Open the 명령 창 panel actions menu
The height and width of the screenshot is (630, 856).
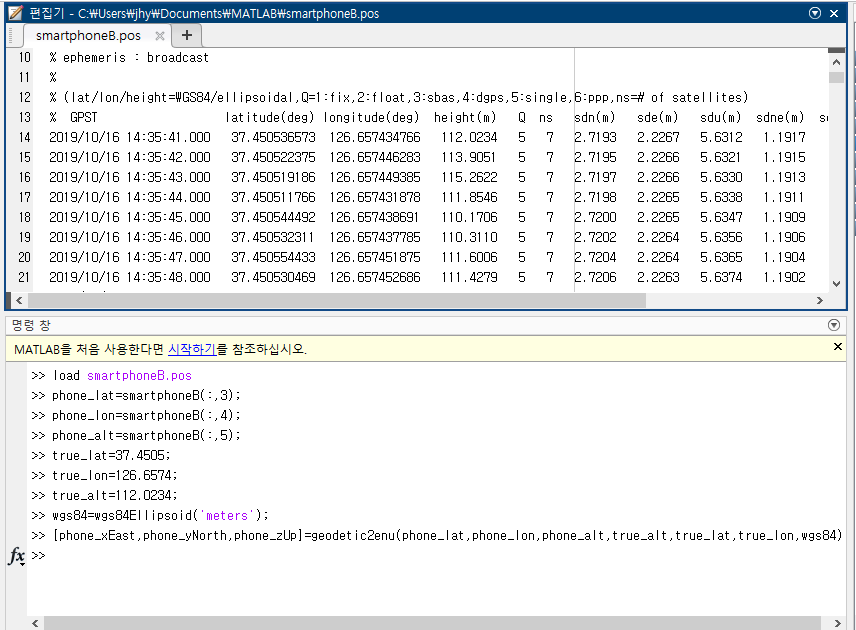point(834,324)
